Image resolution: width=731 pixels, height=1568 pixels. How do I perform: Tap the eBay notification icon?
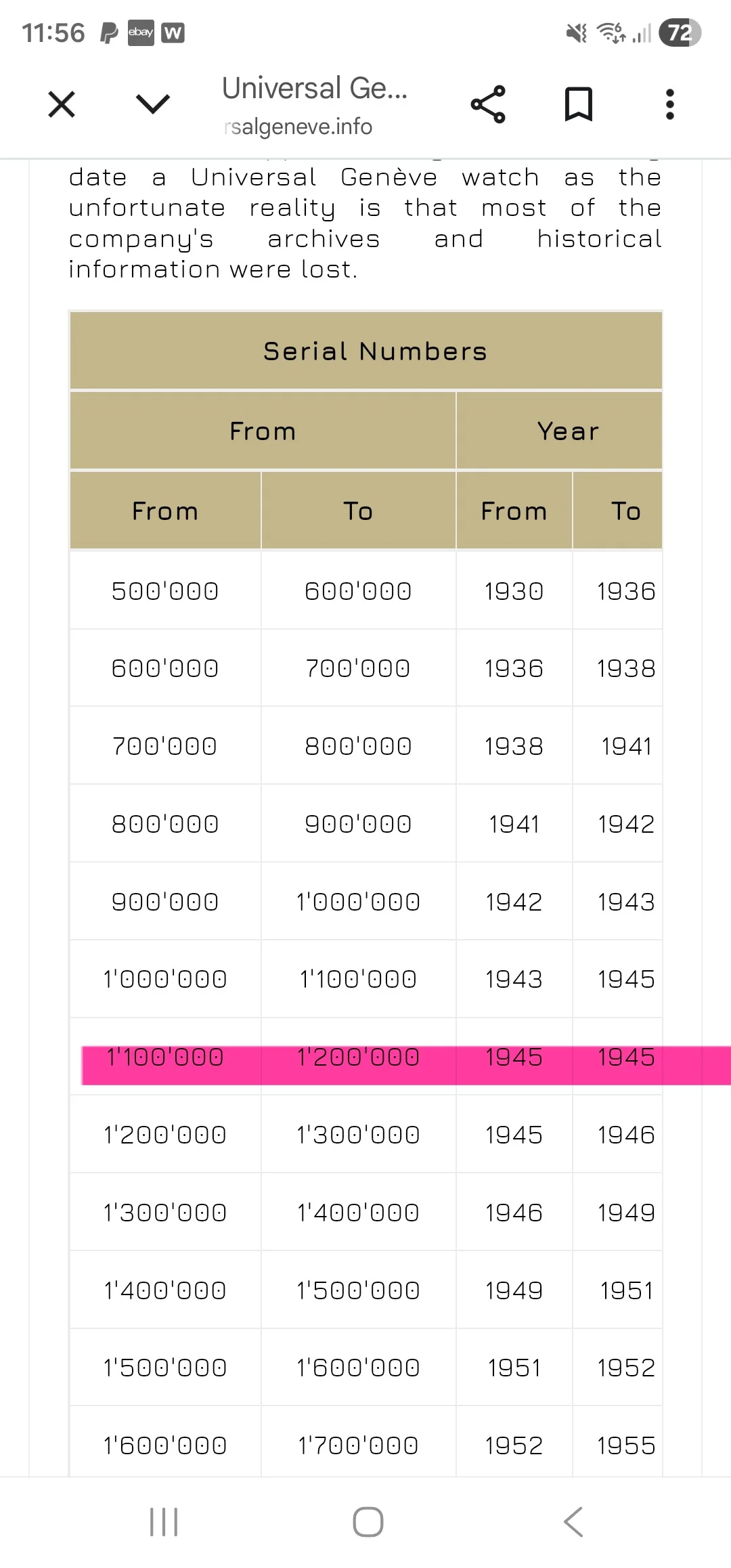141,32
